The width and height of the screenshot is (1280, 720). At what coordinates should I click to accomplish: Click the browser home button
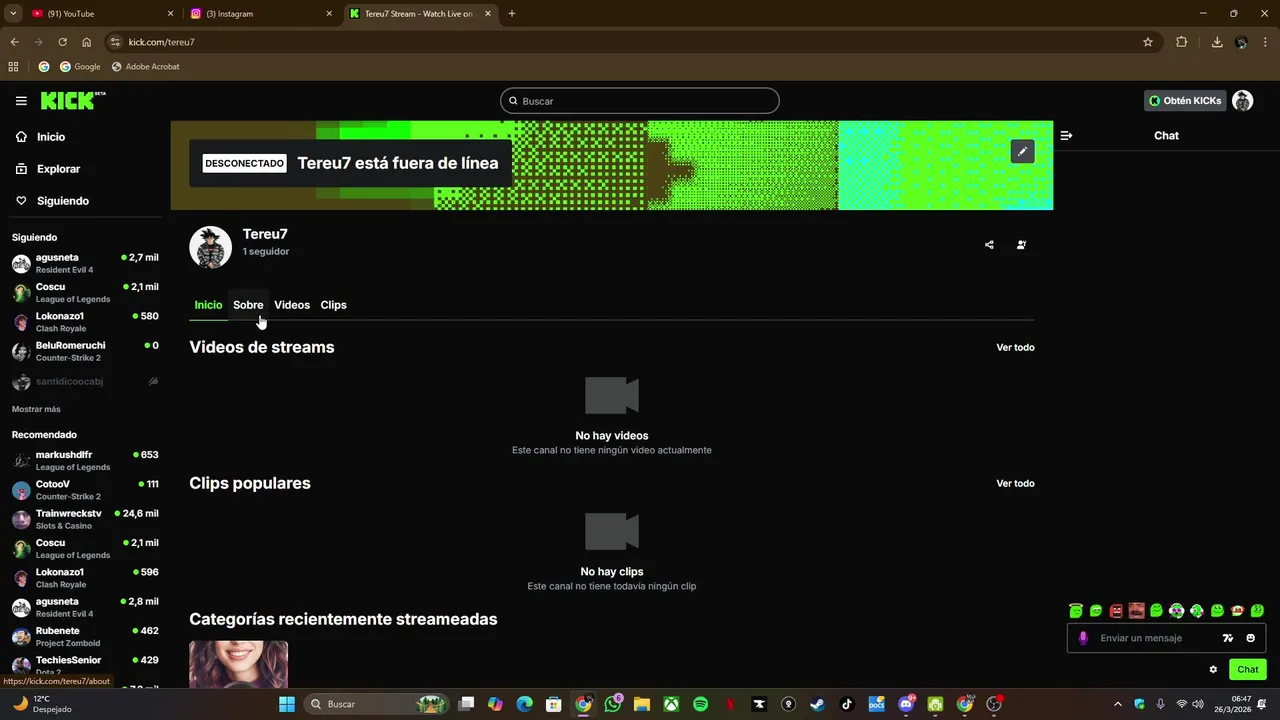point(87,42)
